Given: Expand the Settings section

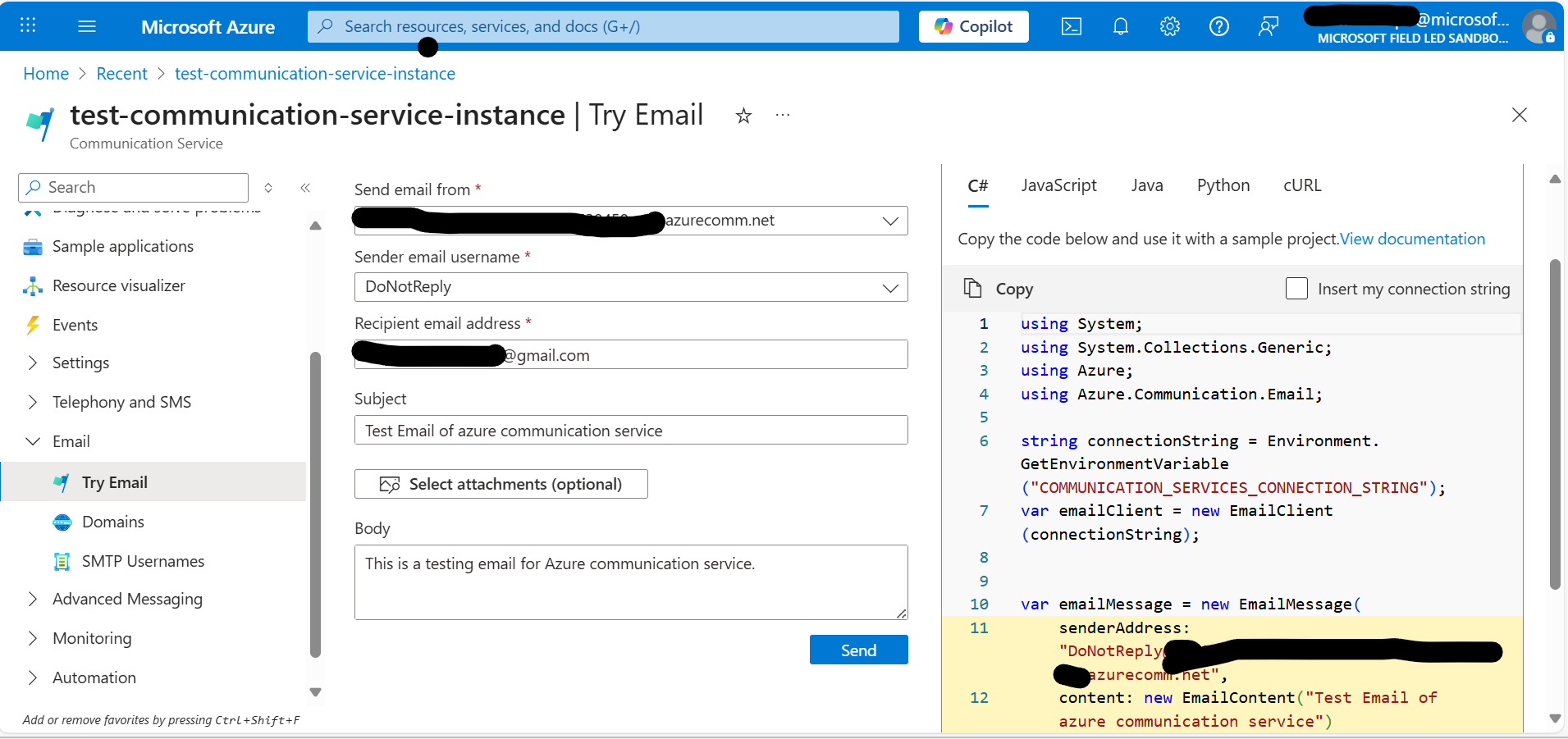Looking at the screenshot, I should [x=80, y=363].
